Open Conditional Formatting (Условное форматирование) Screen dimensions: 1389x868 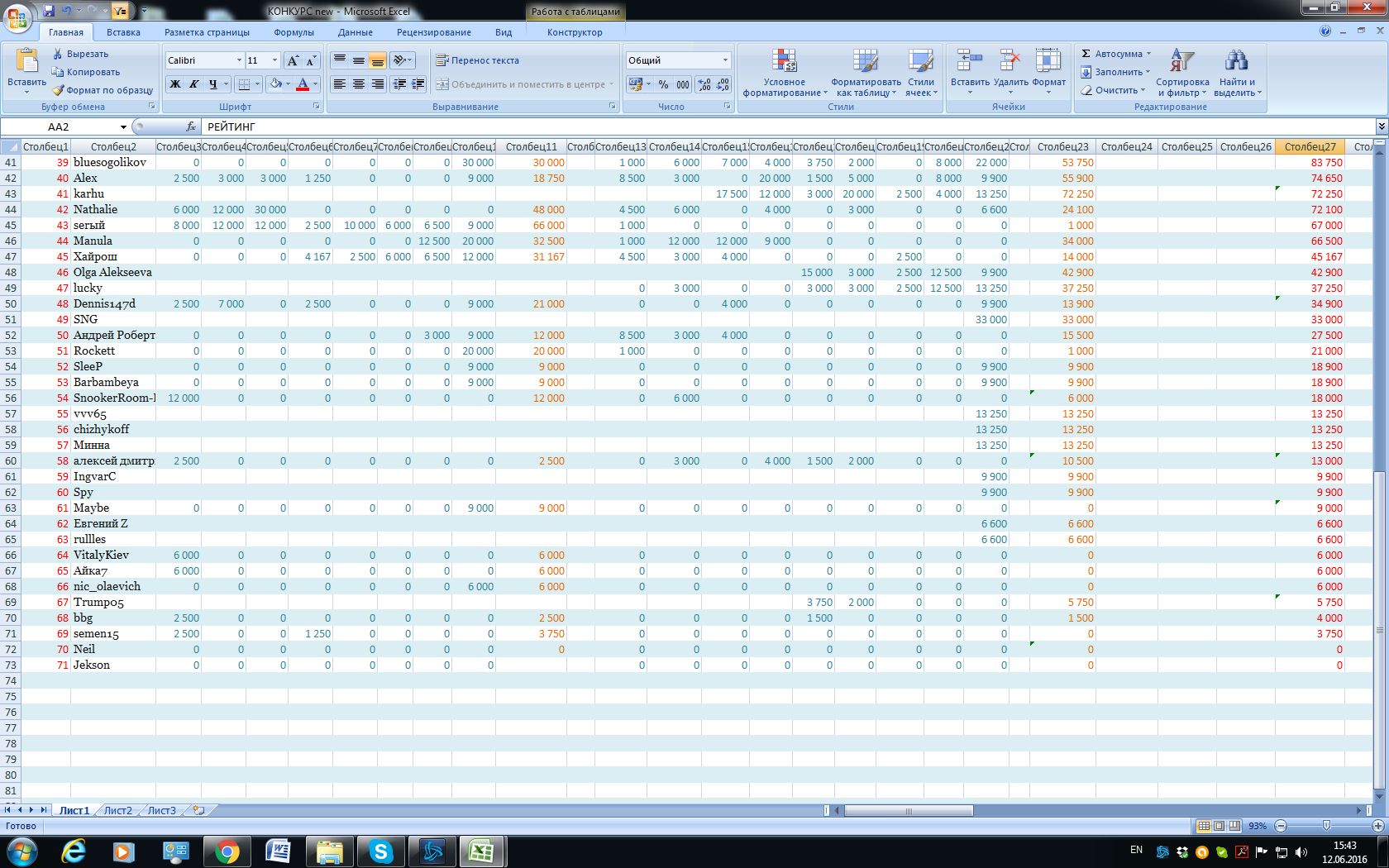[784, 62]
